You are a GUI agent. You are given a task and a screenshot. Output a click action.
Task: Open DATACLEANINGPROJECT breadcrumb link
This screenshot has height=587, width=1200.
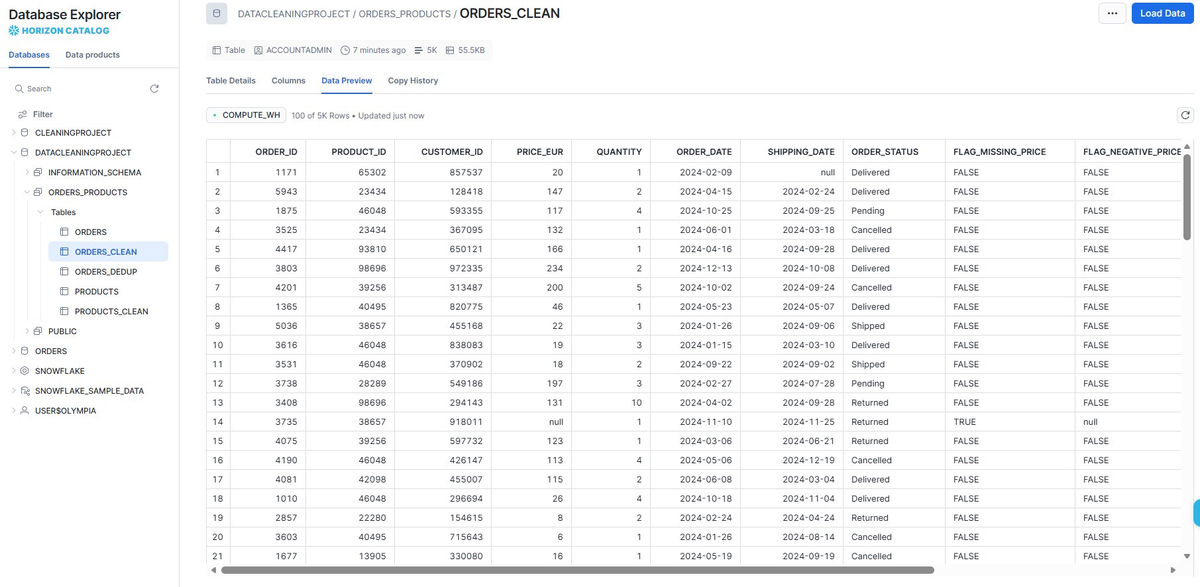(x=292, y=14)
